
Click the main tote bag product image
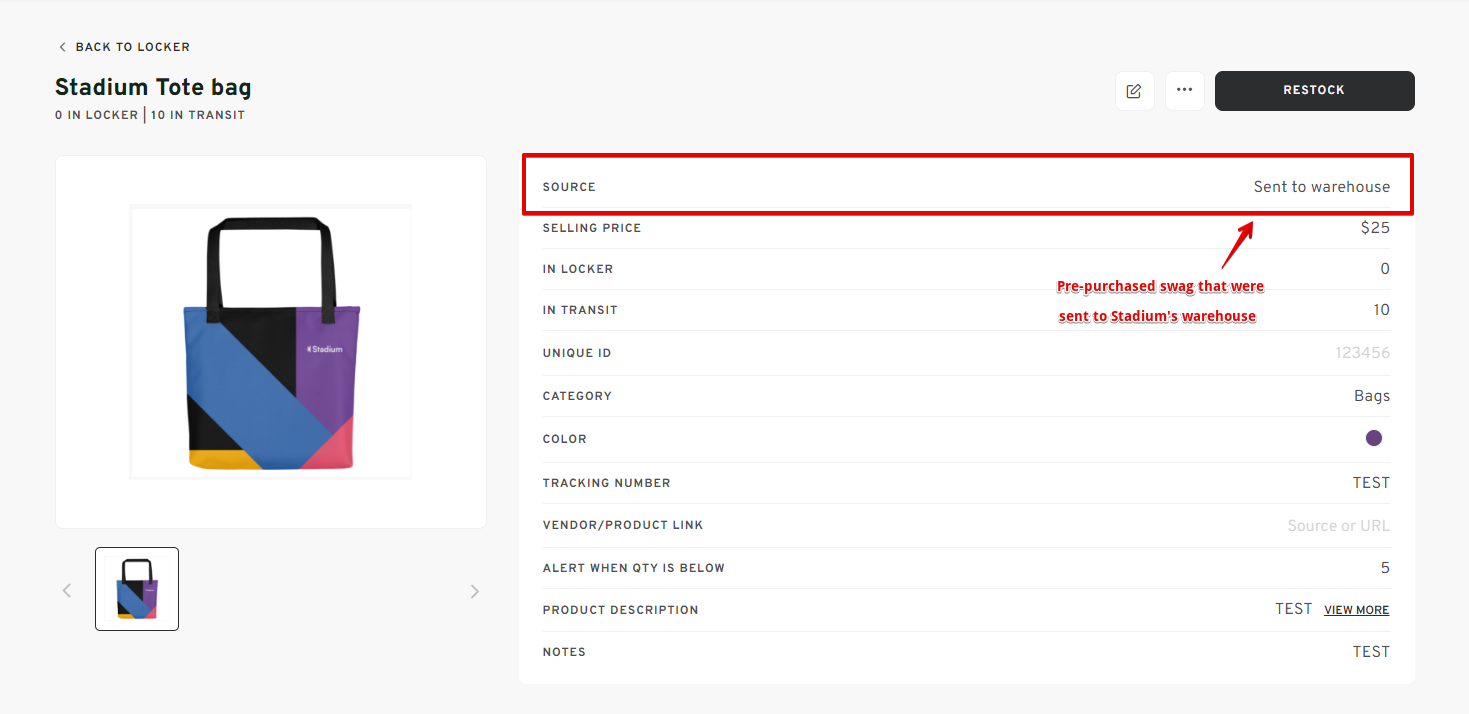click(271, 342)
